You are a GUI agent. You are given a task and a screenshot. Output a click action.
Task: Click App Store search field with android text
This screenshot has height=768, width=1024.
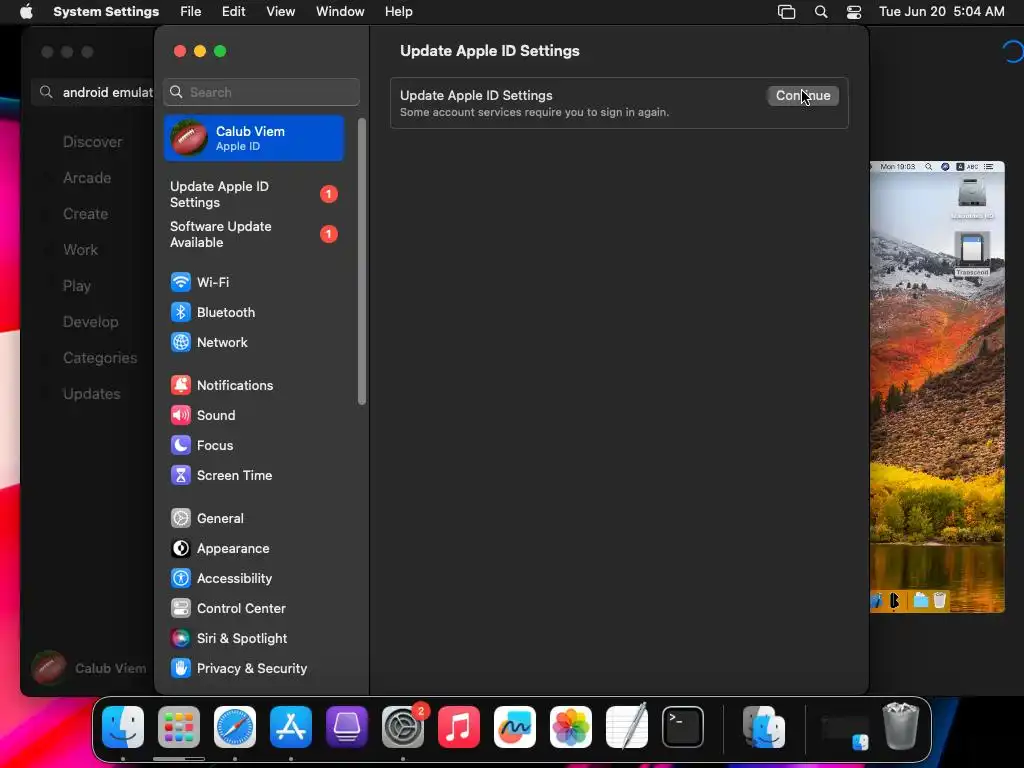95,92
